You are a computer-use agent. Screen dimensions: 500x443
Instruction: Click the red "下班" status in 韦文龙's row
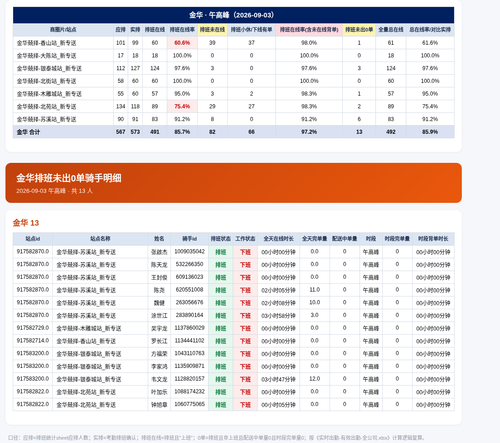point(245,379)
